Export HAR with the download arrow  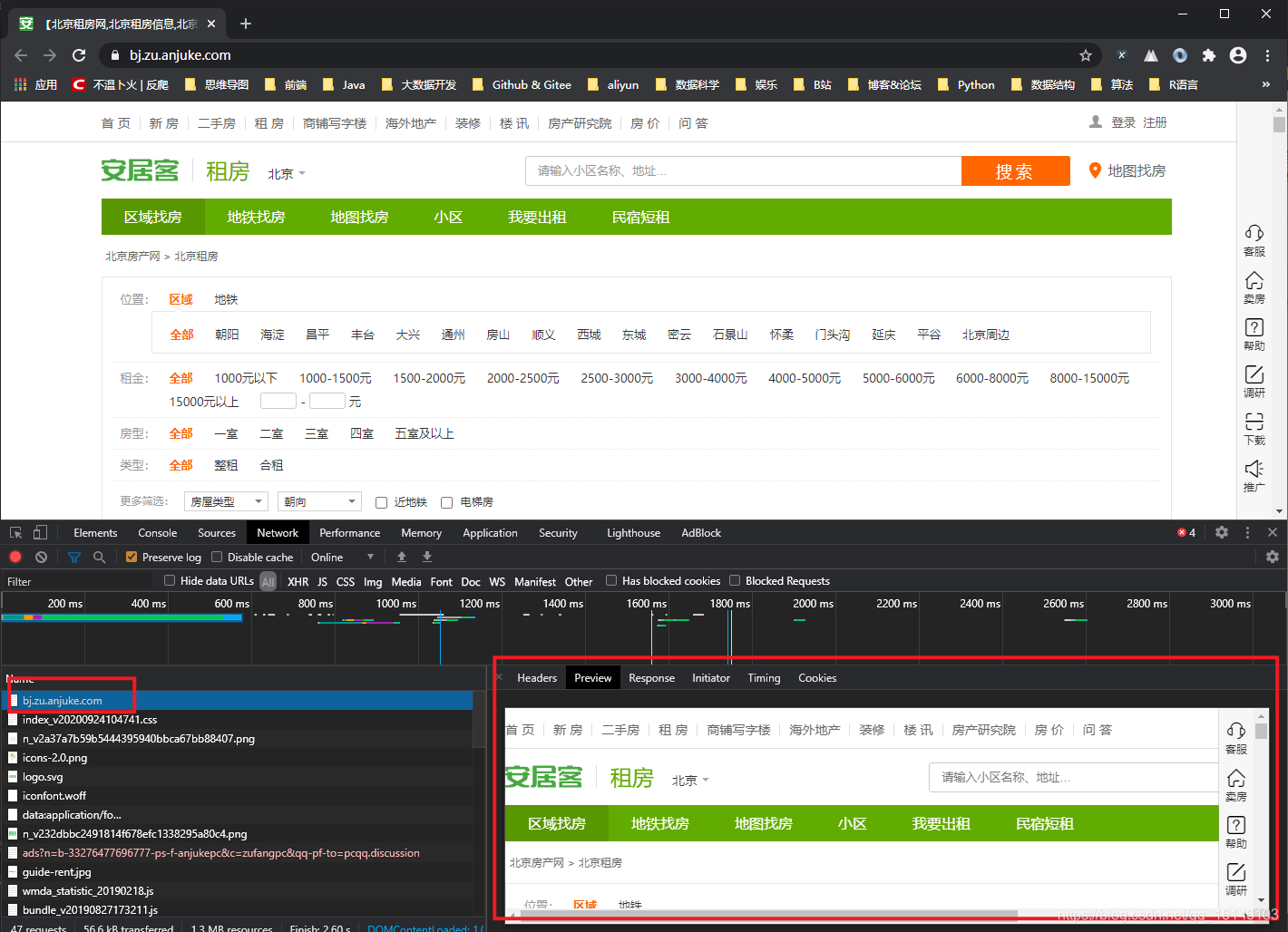[427, 557]
